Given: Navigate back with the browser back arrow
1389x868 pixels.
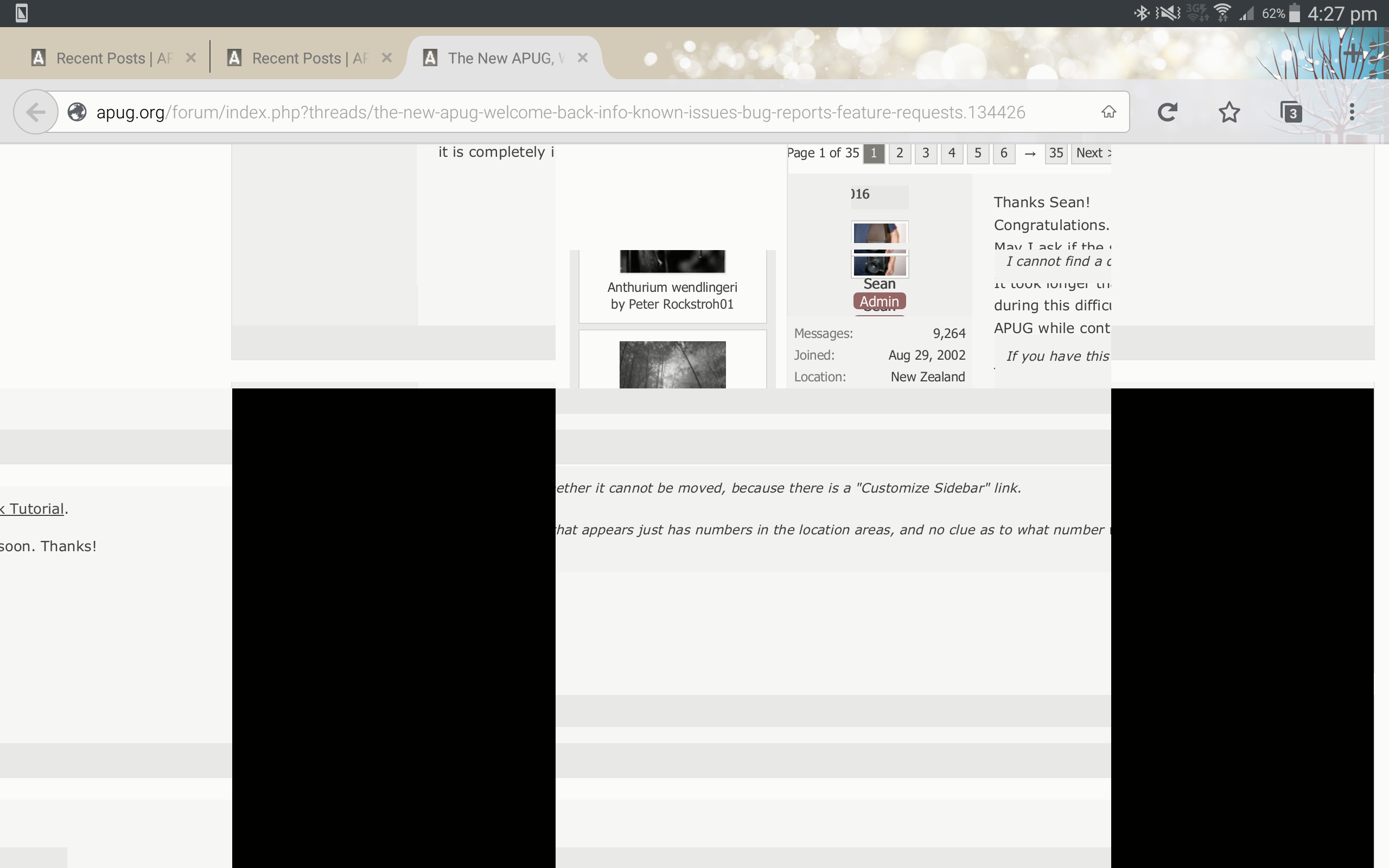Looking at the screenshot, I should point(35,112).
